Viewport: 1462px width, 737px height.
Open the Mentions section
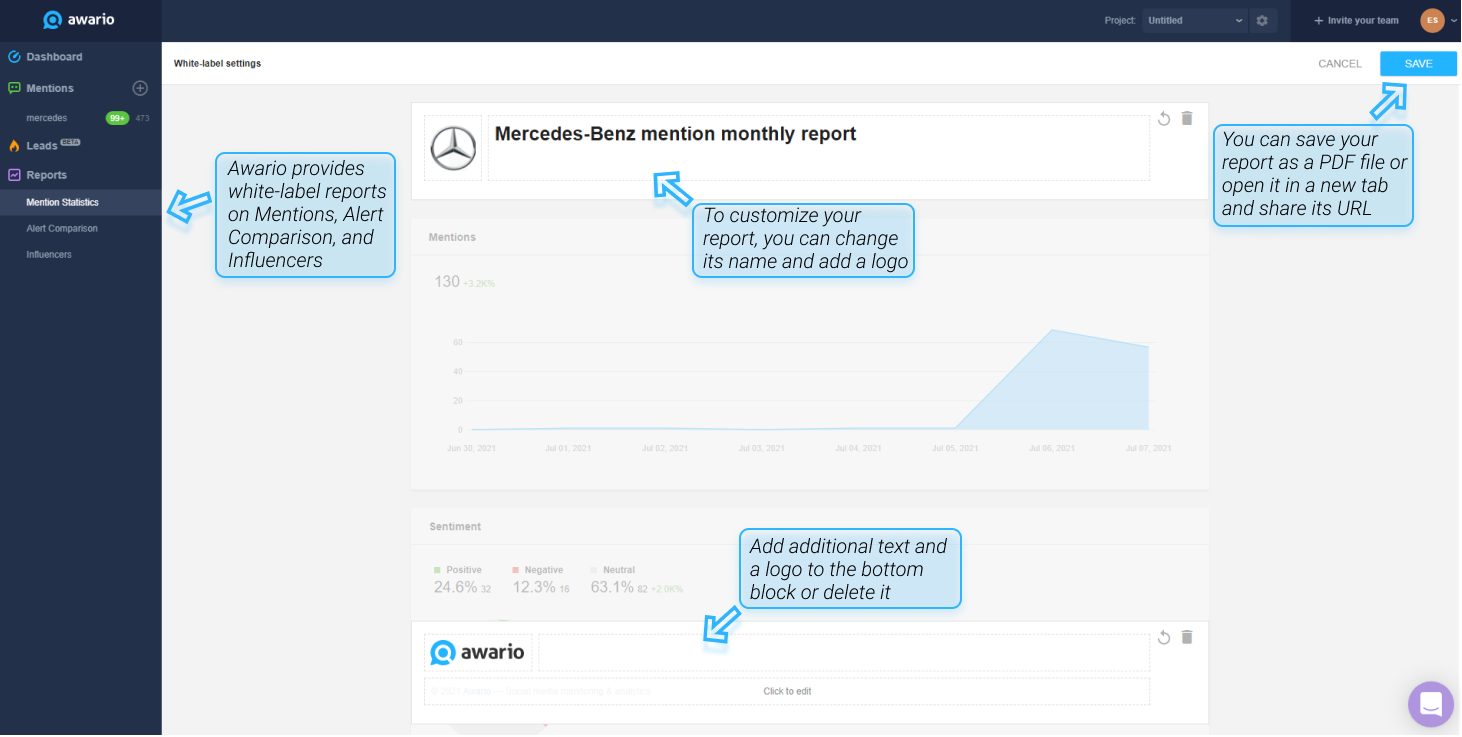[50, 88]
